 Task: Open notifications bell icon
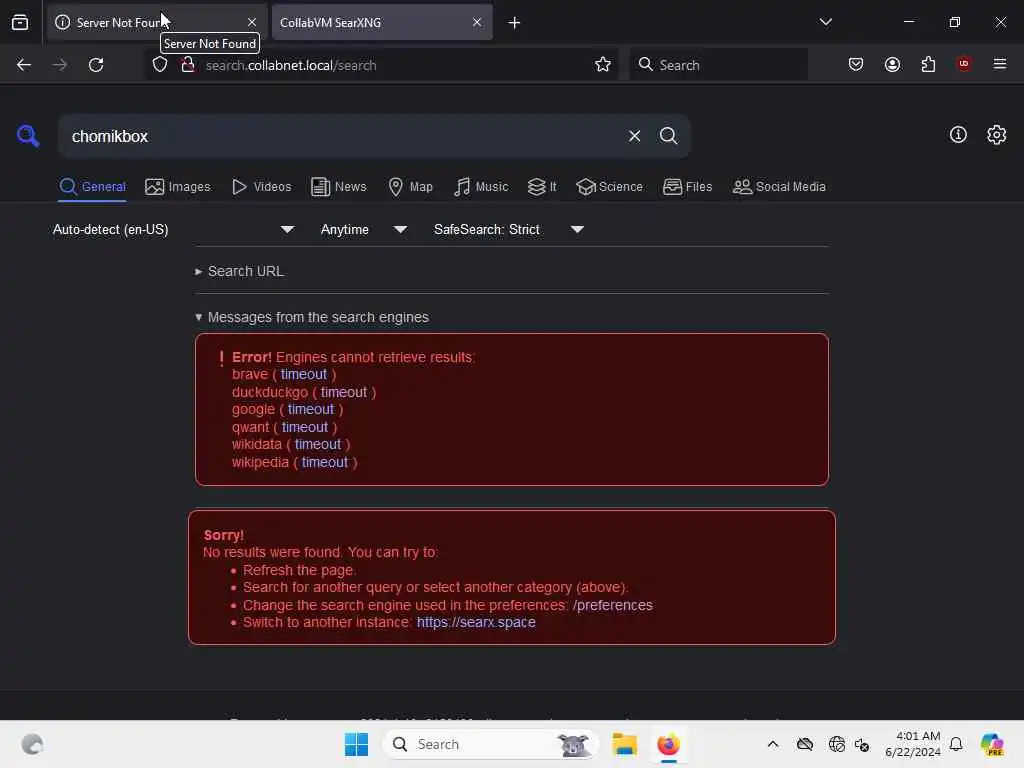point(956,744)
